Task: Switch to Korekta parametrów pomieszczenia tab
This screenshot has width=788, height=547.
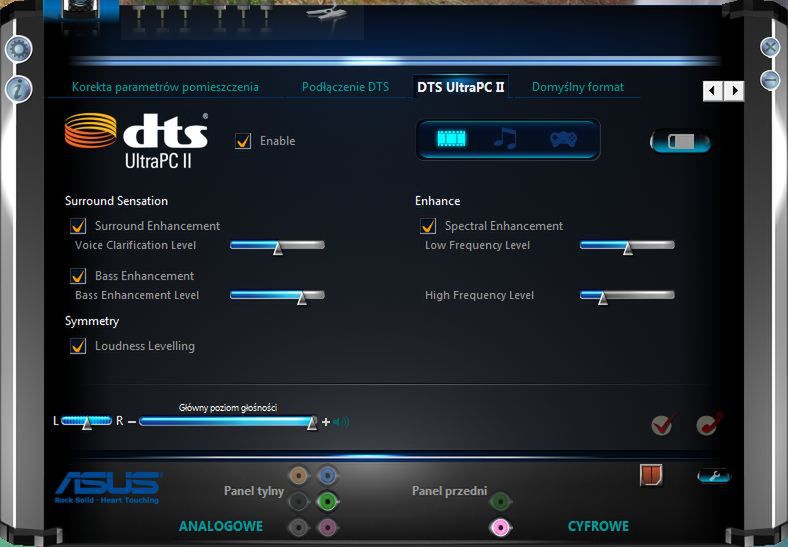Action: coord(165,87)
